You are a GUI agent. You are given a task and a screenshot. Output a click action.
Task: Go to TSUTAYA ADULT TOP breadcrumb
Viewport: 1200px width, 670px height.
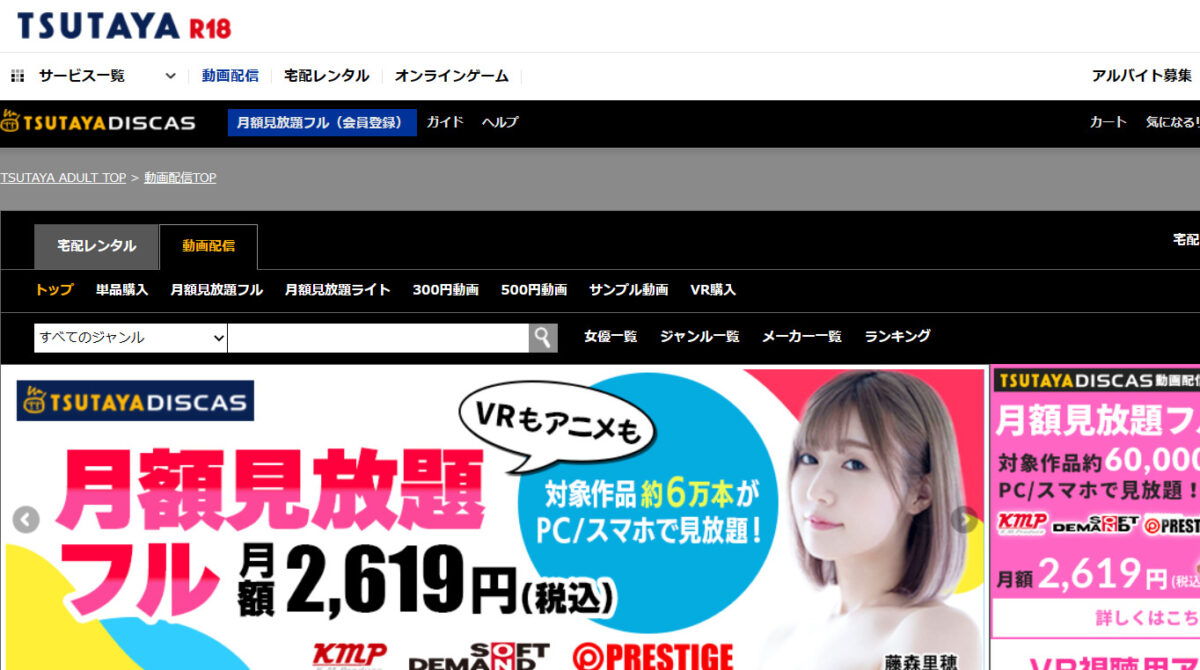point(63,178)
